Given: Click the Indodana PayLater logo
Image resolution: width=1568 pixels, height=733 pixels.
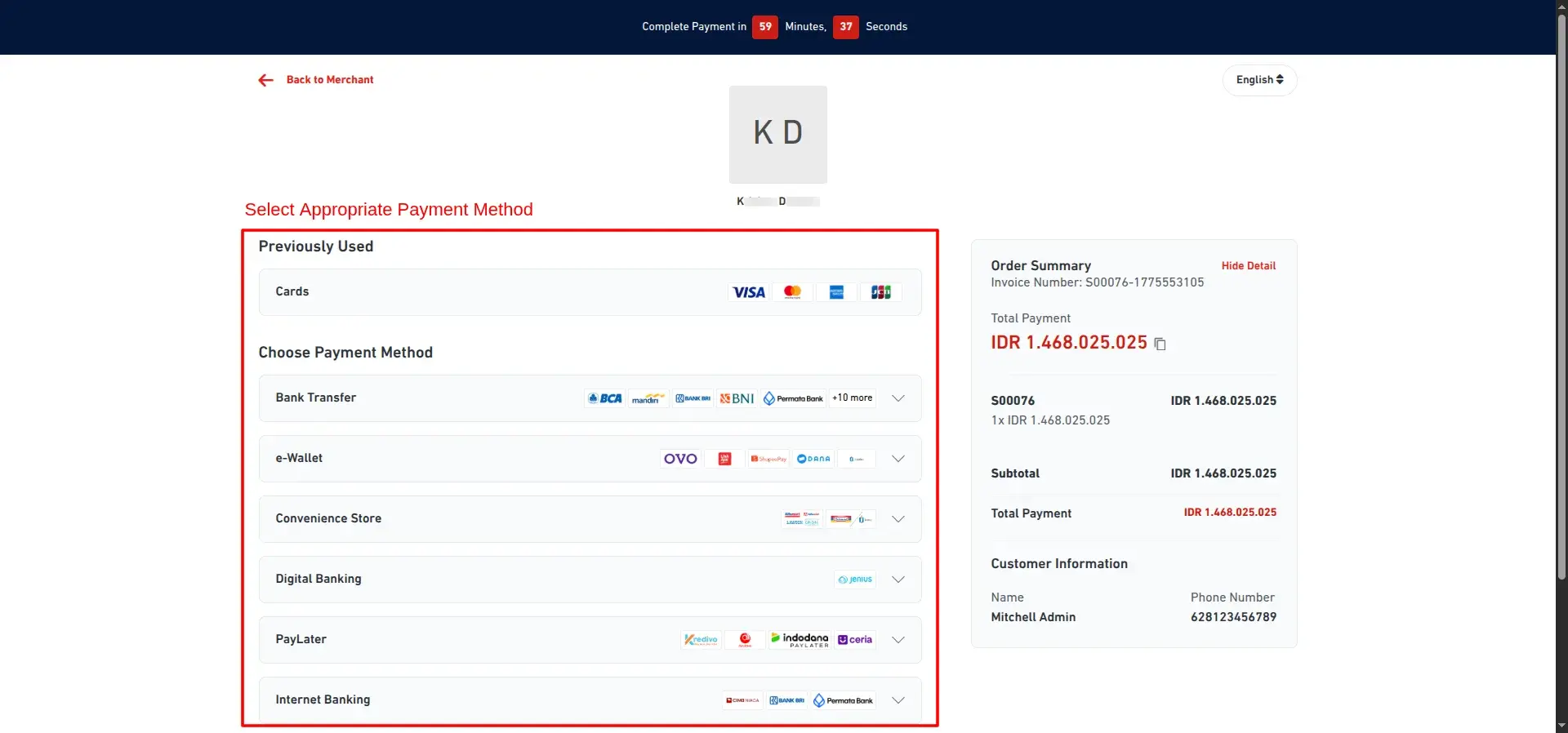Looking at the screenshot, I should pos(800,640).
